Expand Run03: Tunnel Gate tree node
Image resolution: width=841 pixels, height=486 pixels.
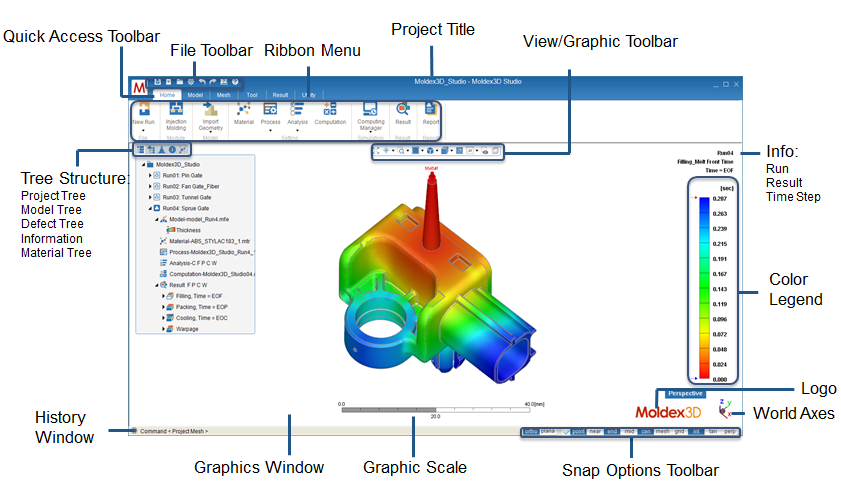[x=150, y=197]
